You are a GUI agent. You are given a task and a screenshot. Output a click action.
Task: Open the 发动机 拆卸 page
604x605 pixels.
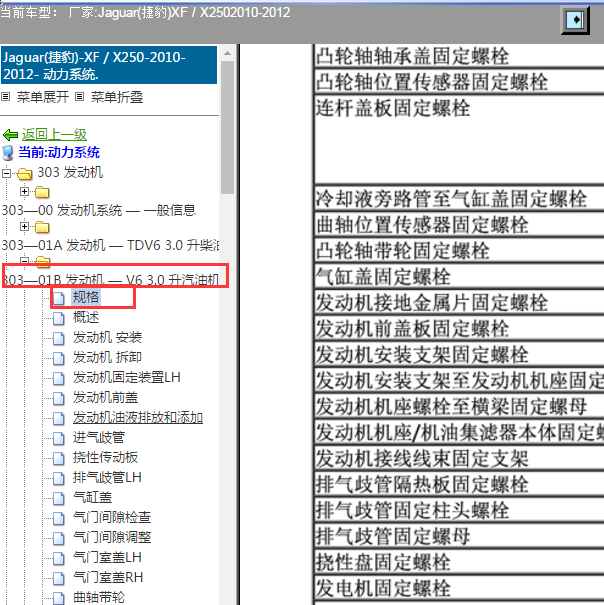[108, 357]
